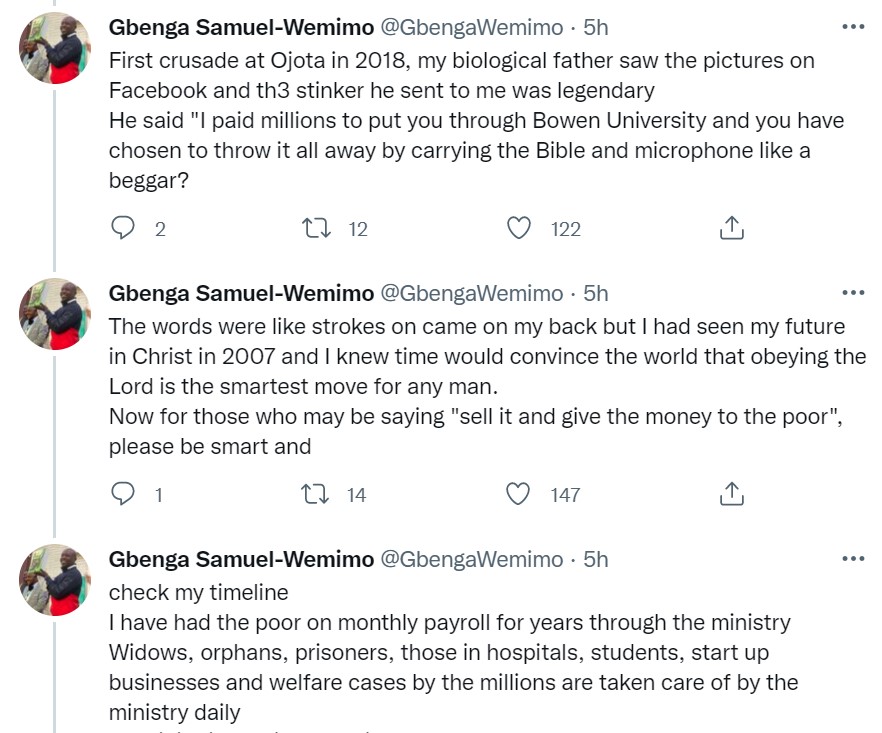This screenshot has width=882, height=733.
Task: Open the 'check my timeline' tweet text
Action: pos(198,591)
